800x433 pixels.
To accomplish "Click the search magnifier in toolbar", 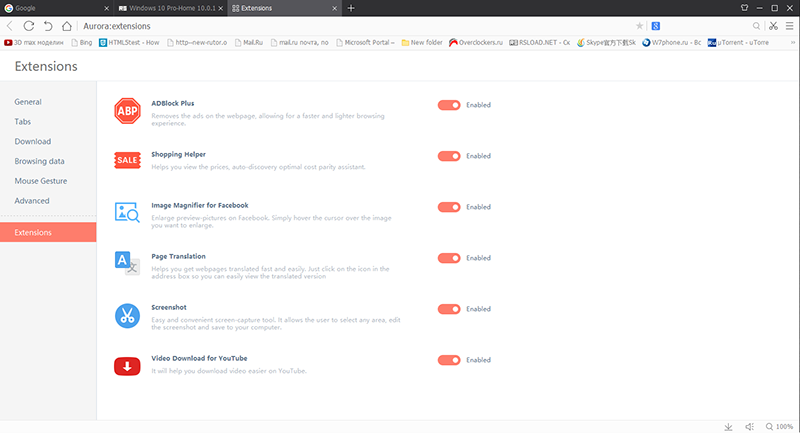I will point(756,26).
